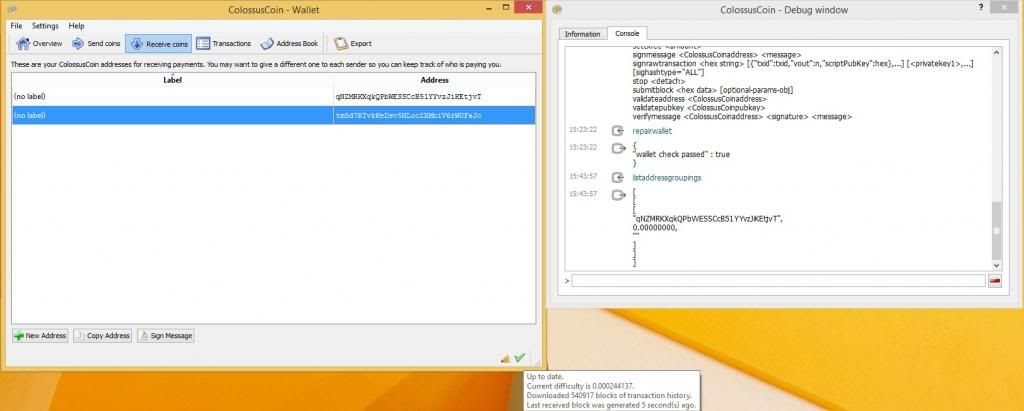Click the 0.00000000 balance value in console
1024x411 pixels.
pos(655,228)
